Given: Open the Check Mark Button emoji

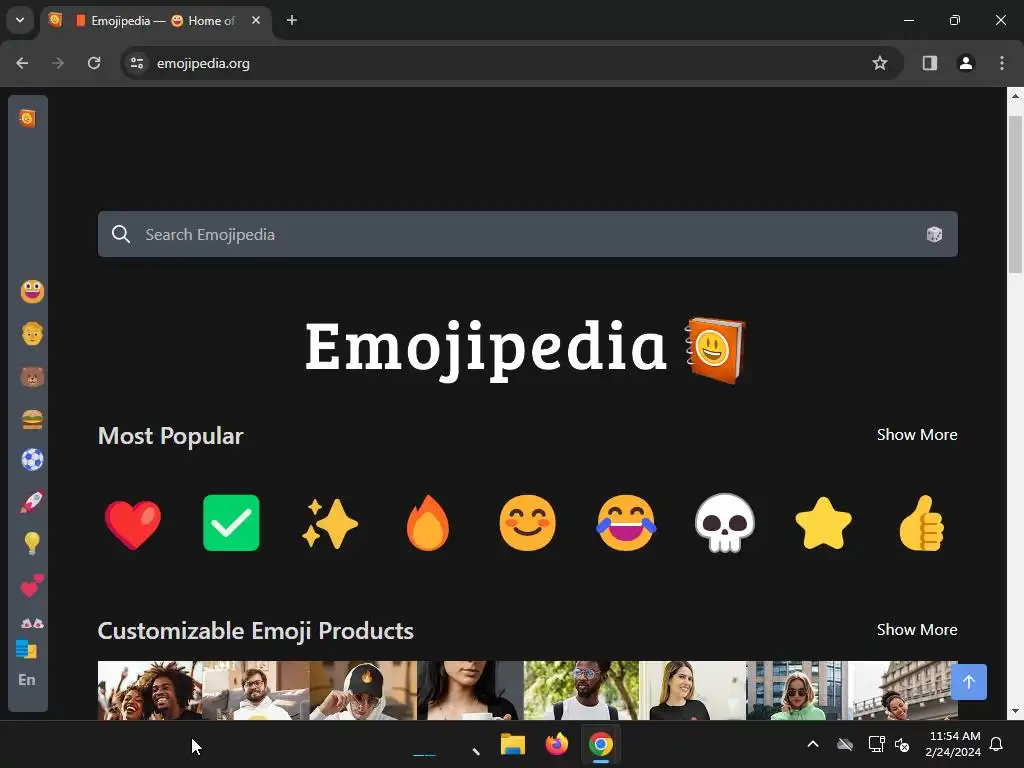Looking at the screenshot, I should click(231, 523).
